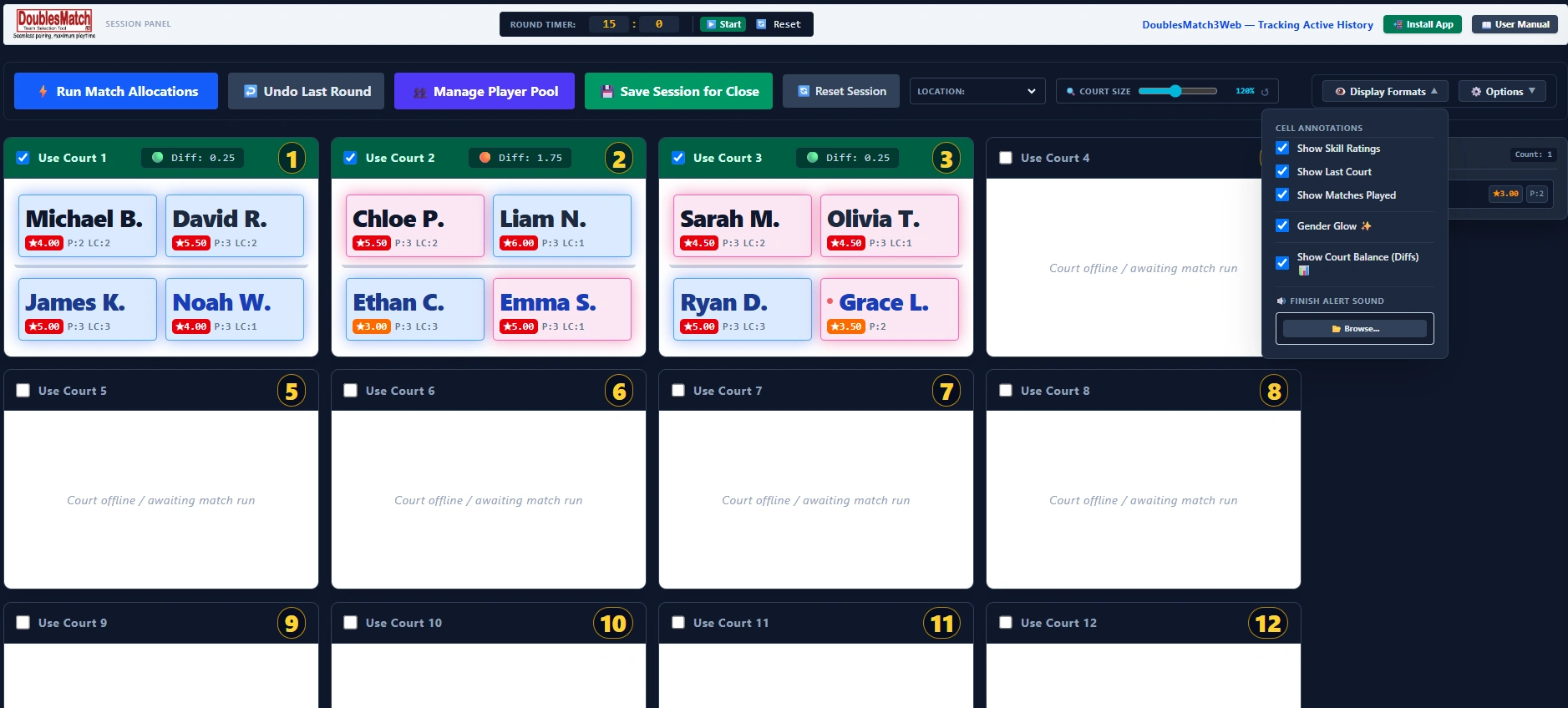Click Install App button
The image size is (1568, 708).
tap(1423, 24)
